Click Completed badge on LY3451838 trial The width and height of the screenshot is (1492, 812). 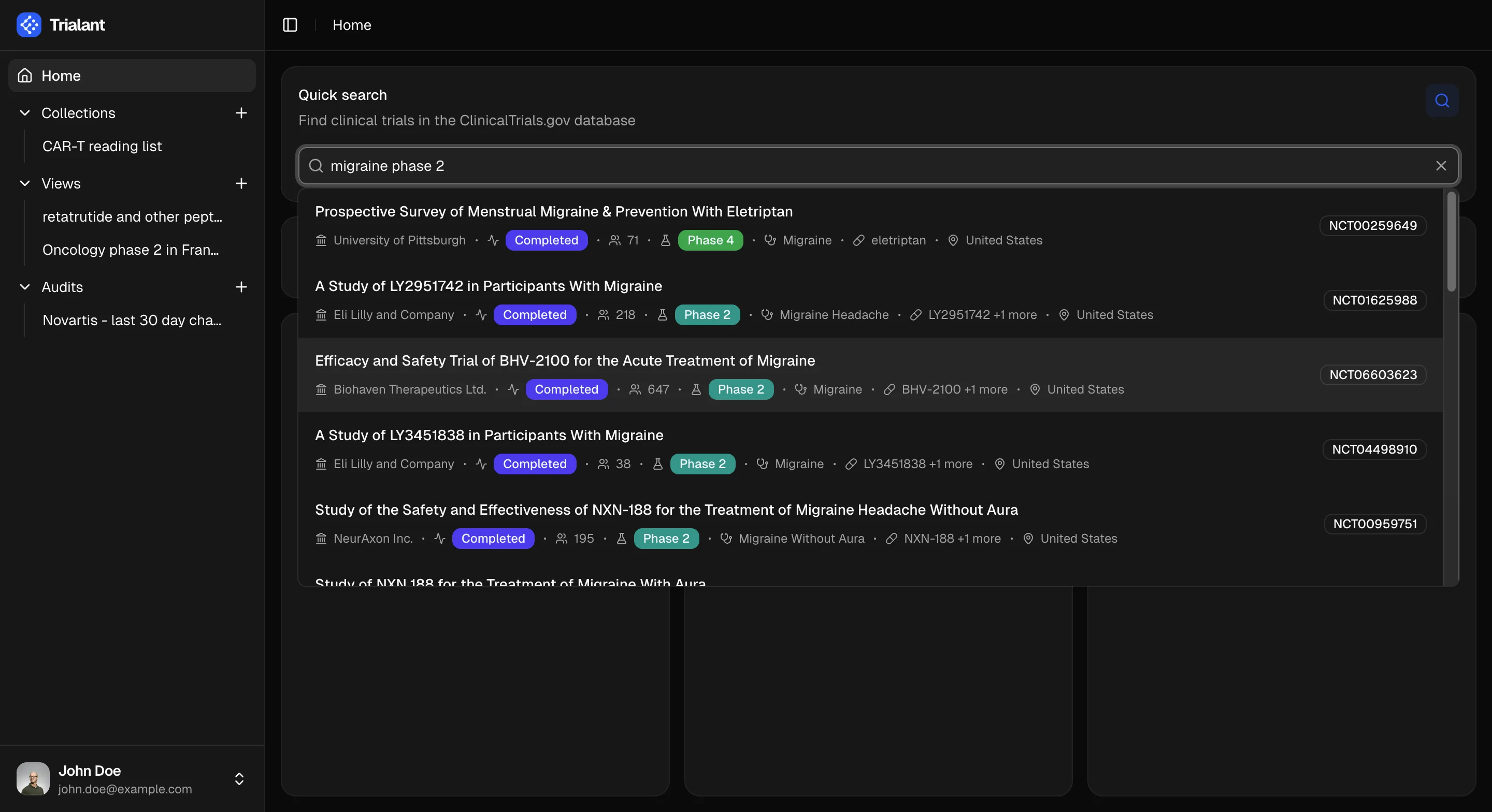tap(535, 465)
